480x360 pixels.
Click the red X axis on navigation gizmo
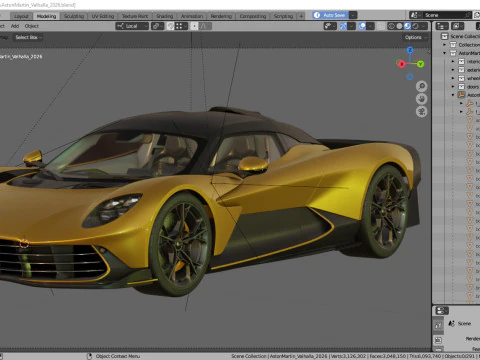pos(401,64)
